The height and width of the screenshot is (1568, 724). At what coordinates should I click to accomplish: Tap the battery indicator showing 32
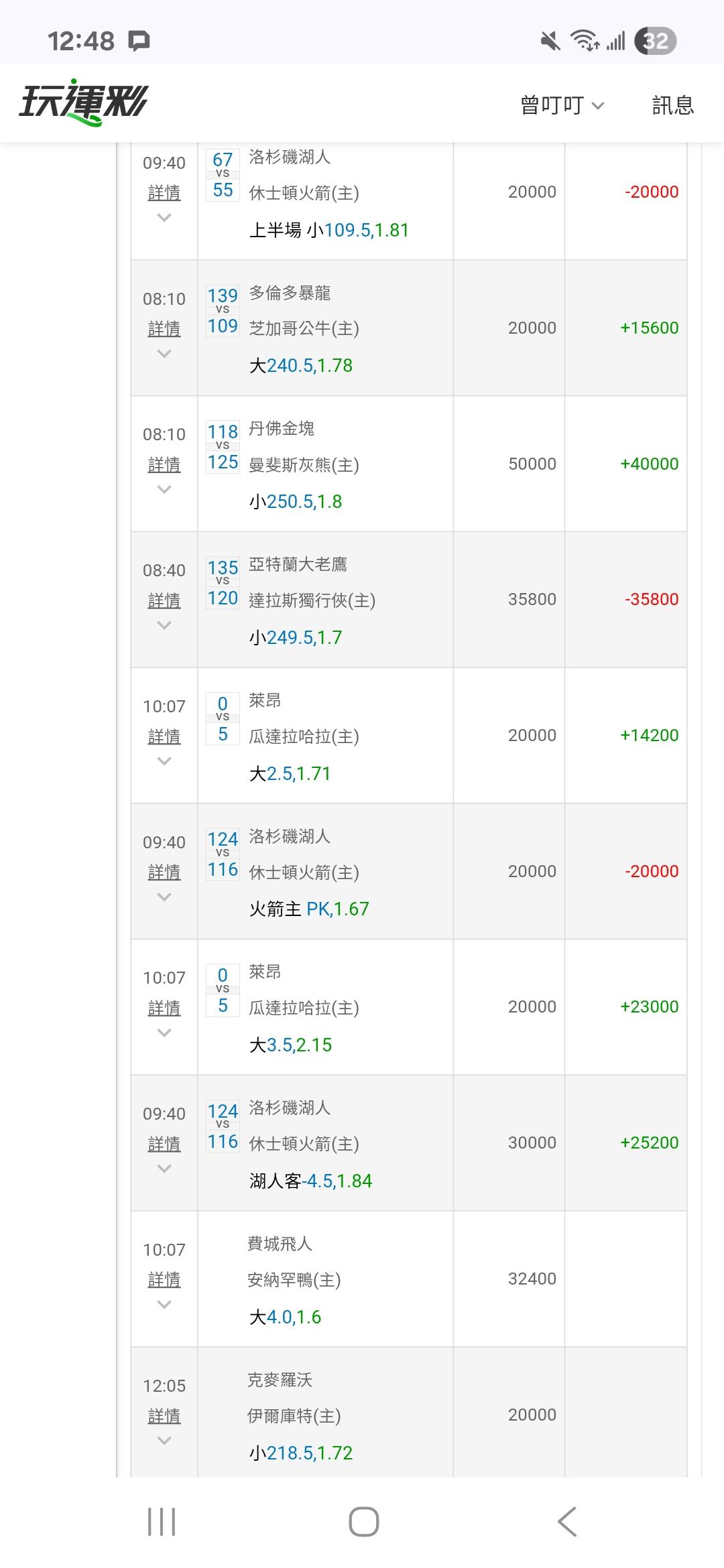(655, 42)
